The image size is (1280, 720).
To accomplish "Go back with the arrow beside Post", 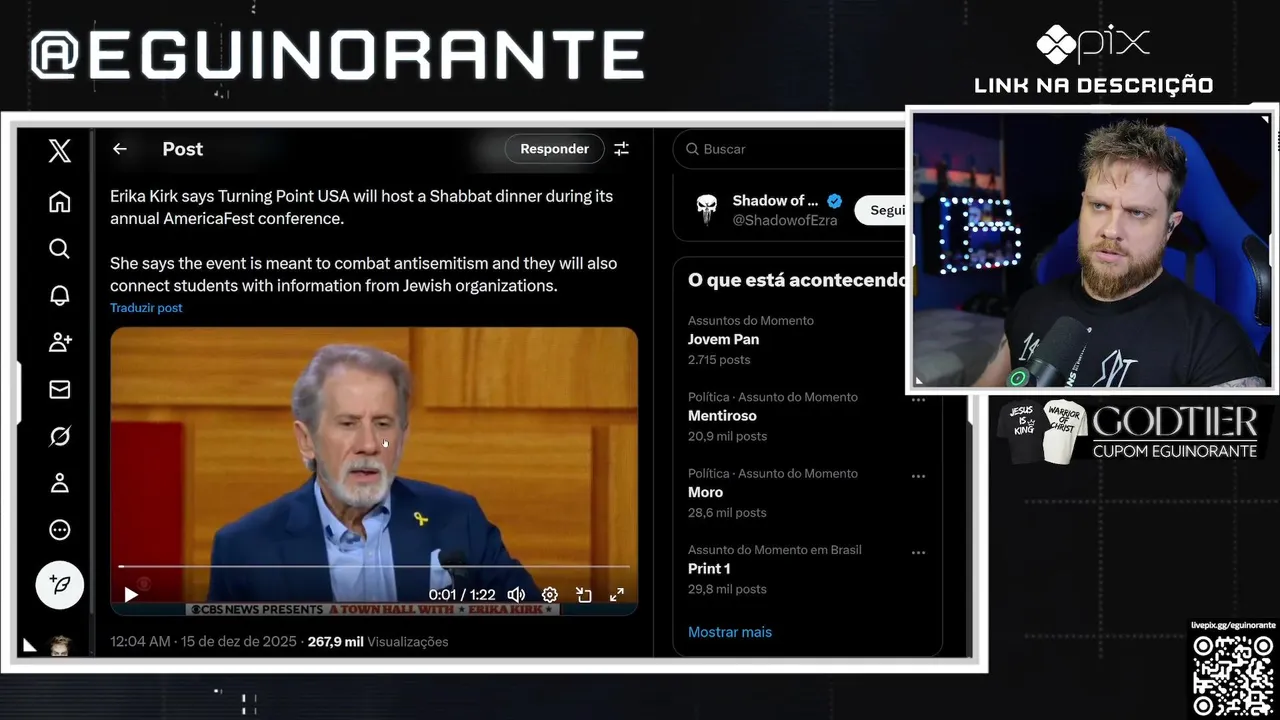I will click(120, 149).
